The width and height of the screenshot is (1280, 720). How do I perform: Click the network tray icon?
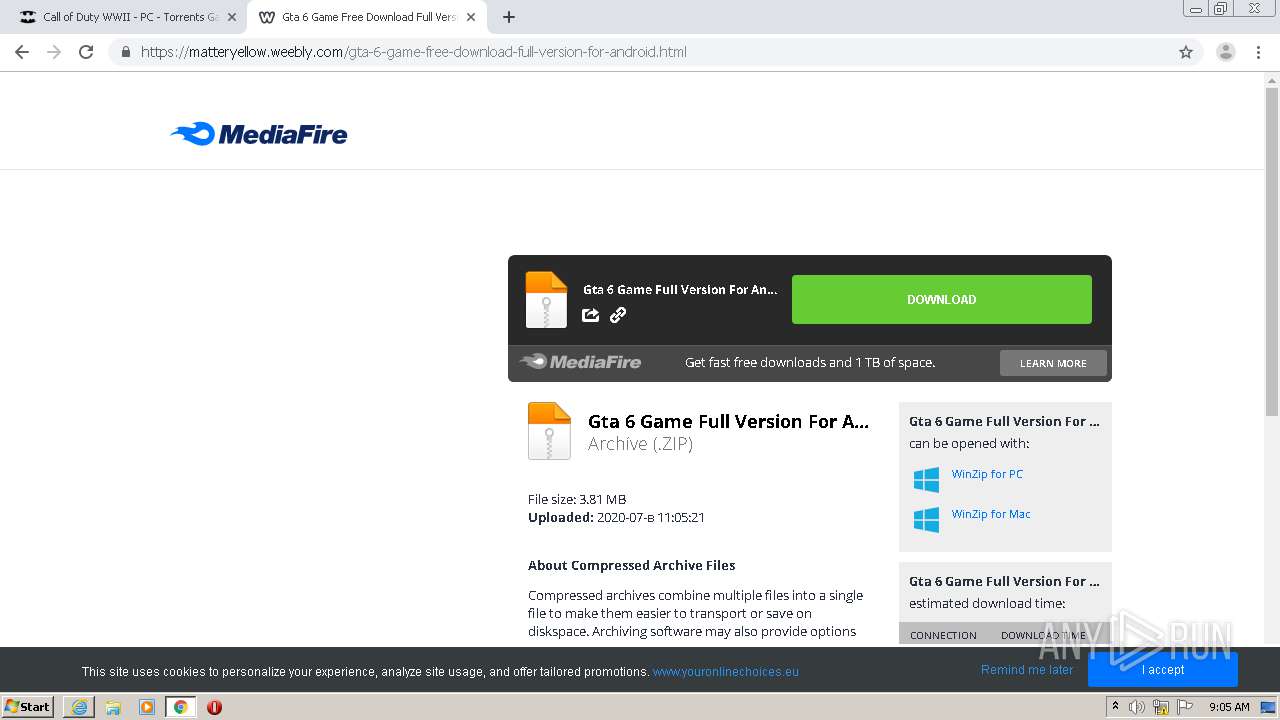pos(1161,707)
